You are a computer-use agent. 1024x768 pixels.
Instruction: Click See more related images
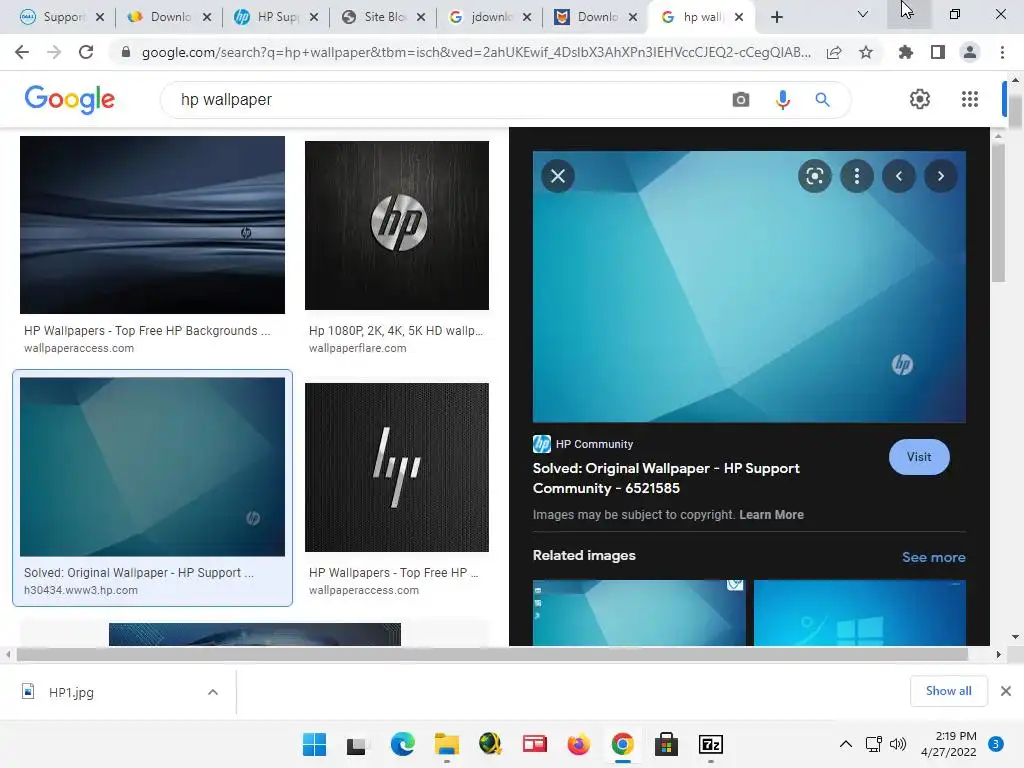click(x=934, y=557)
